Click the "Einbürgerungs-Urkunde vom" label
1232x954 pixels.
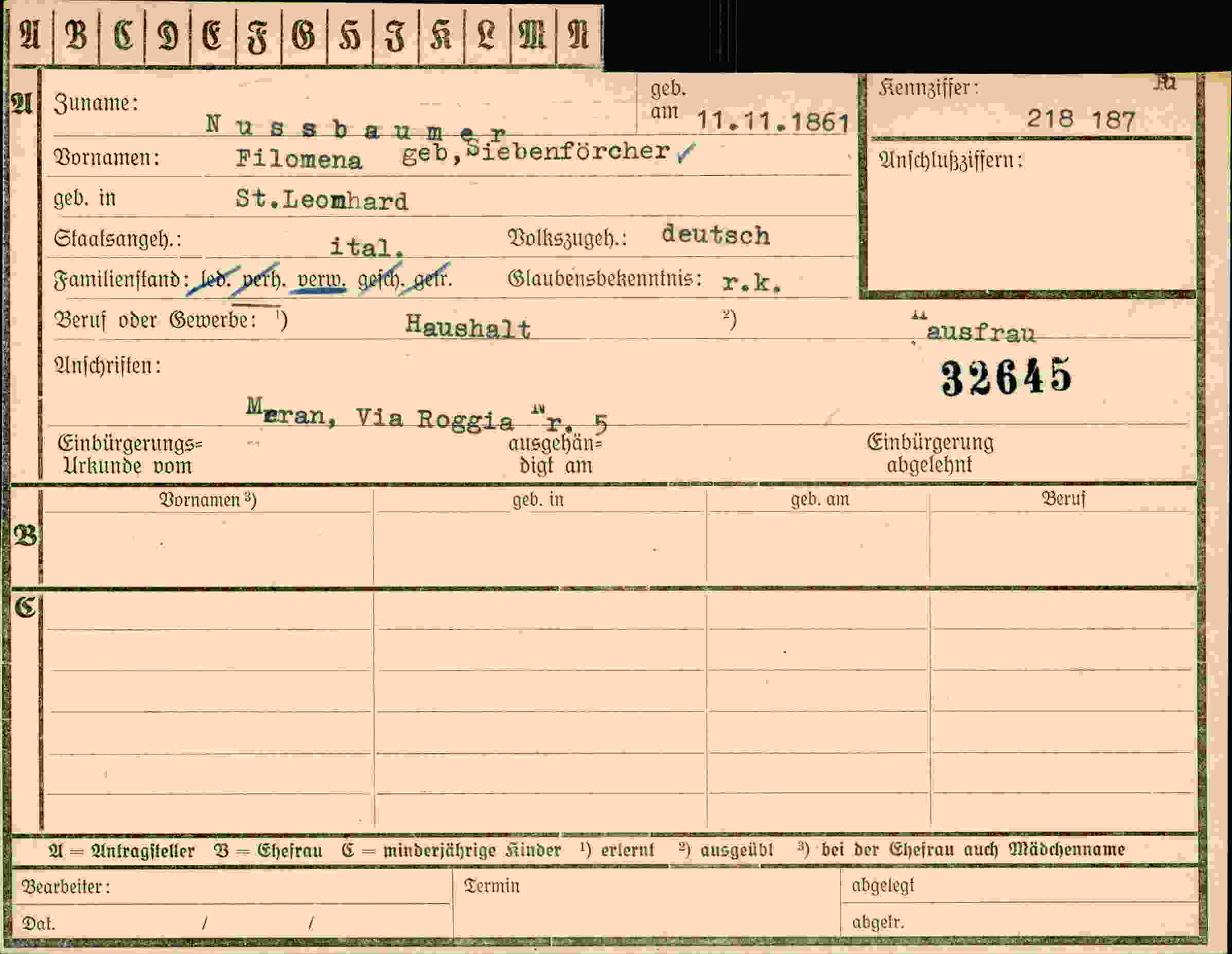click(129, 455)
